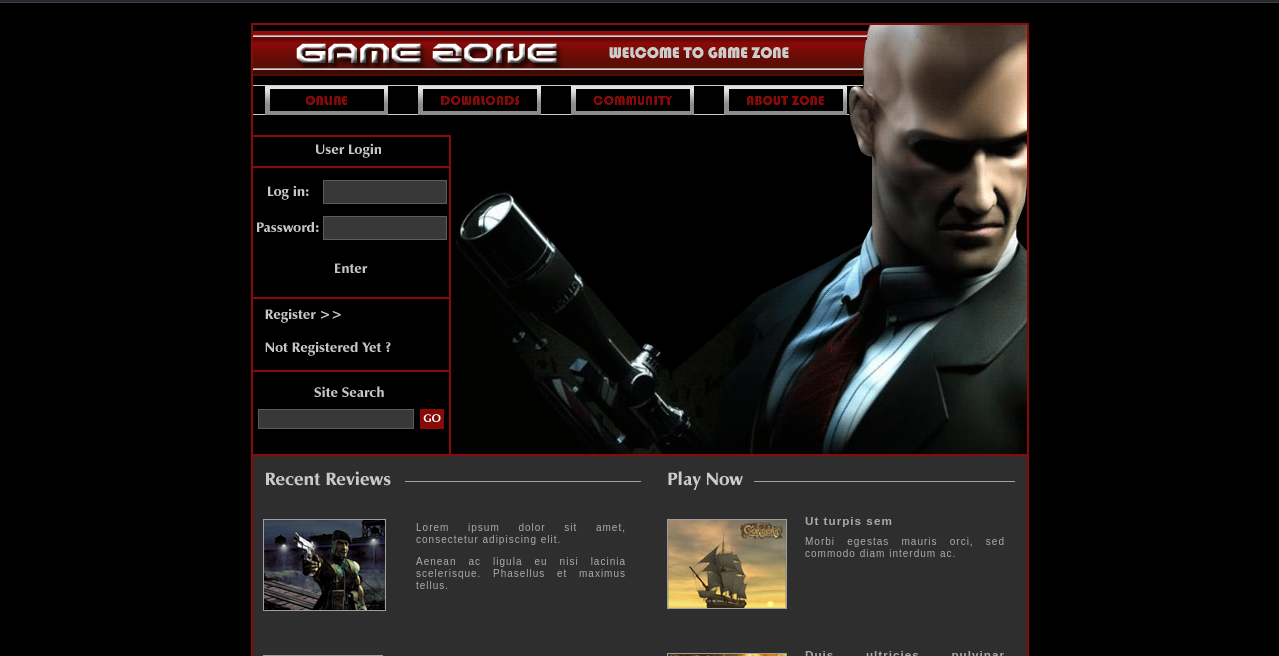The height and width of the screenshot is (656, 1279).
Task: Follow the Register >> link
Action: coord(303,315)
